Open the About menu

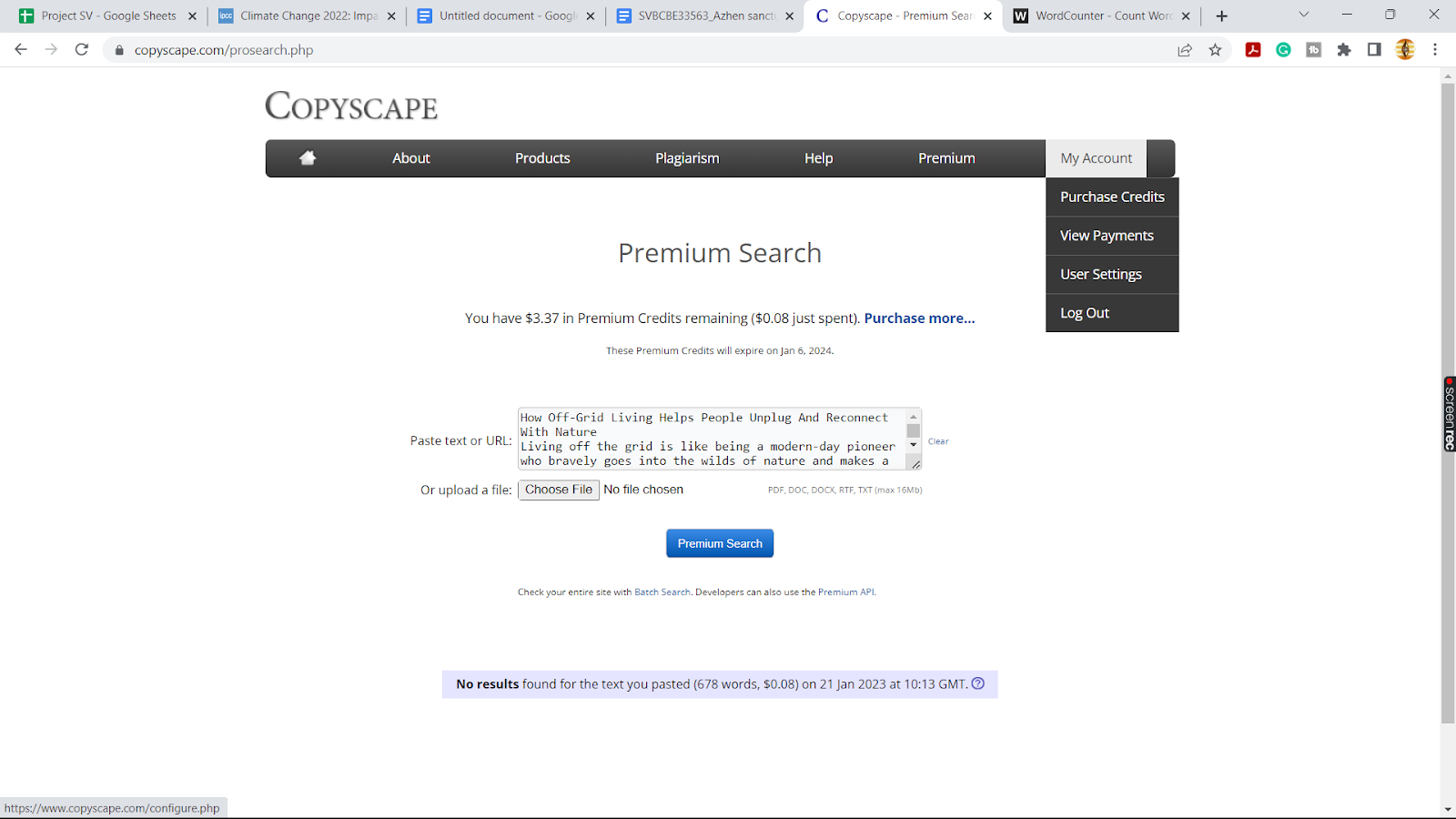click(x=411, y=158)
